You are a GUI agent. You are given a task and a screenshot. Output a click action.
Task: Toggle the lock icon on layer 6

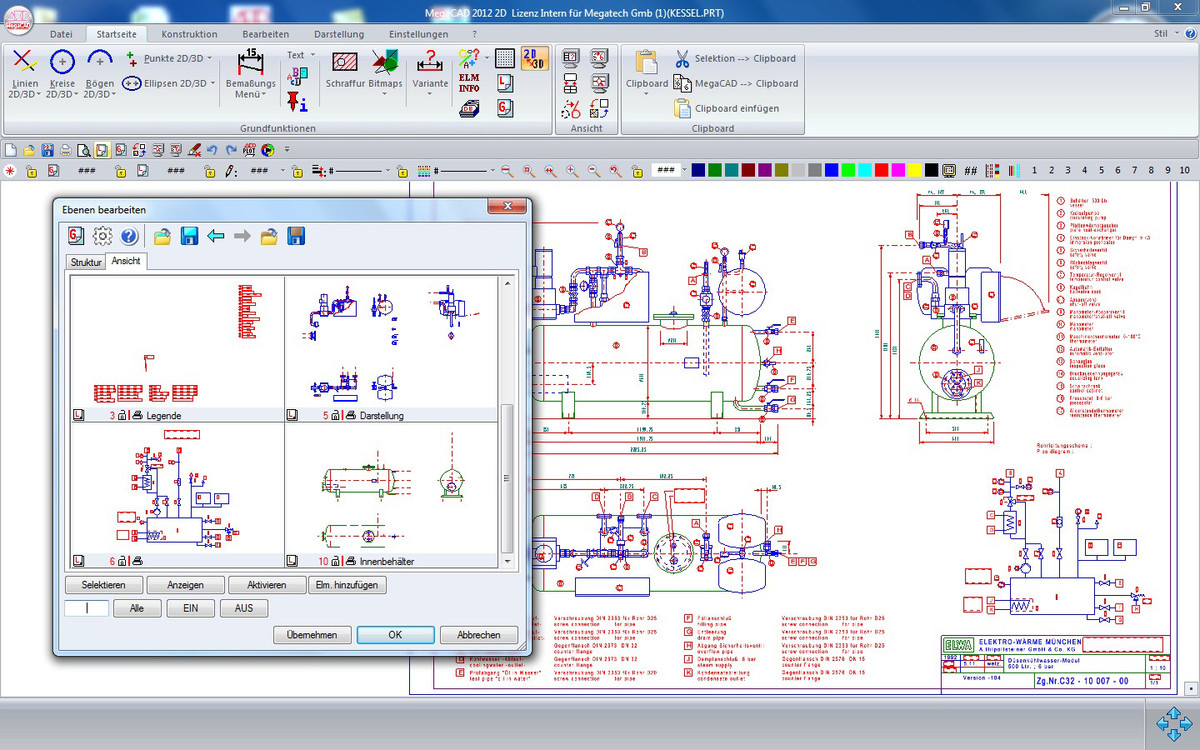(121, 561)
